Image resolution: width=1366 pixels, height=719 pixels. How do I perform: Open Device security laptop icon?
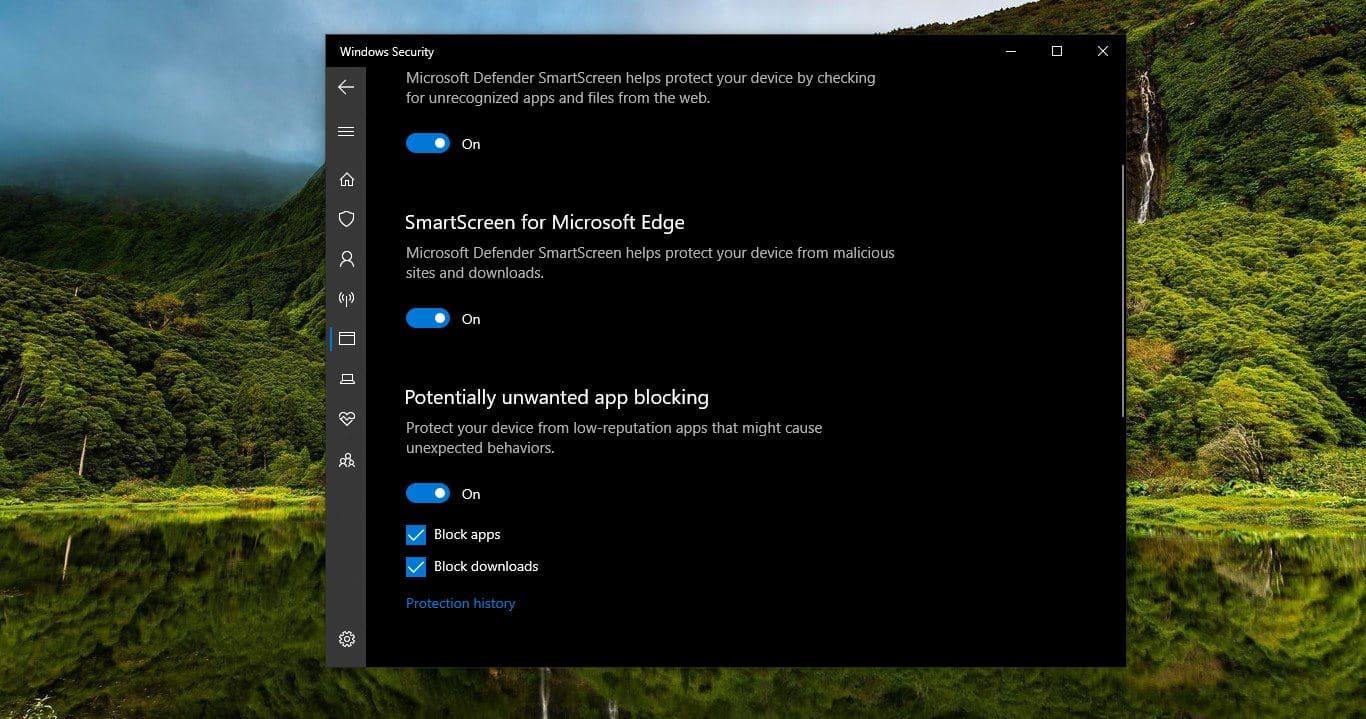pyautogui.click(x=346, y=379)
